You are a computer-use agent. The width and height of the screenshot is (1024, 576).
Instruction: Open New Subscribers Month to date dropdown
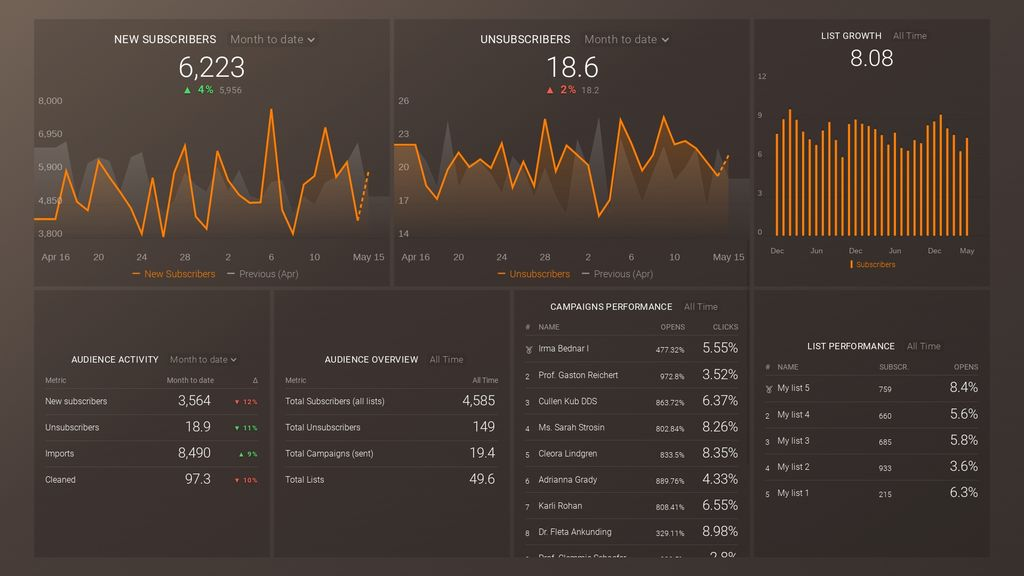click(272, 39)
